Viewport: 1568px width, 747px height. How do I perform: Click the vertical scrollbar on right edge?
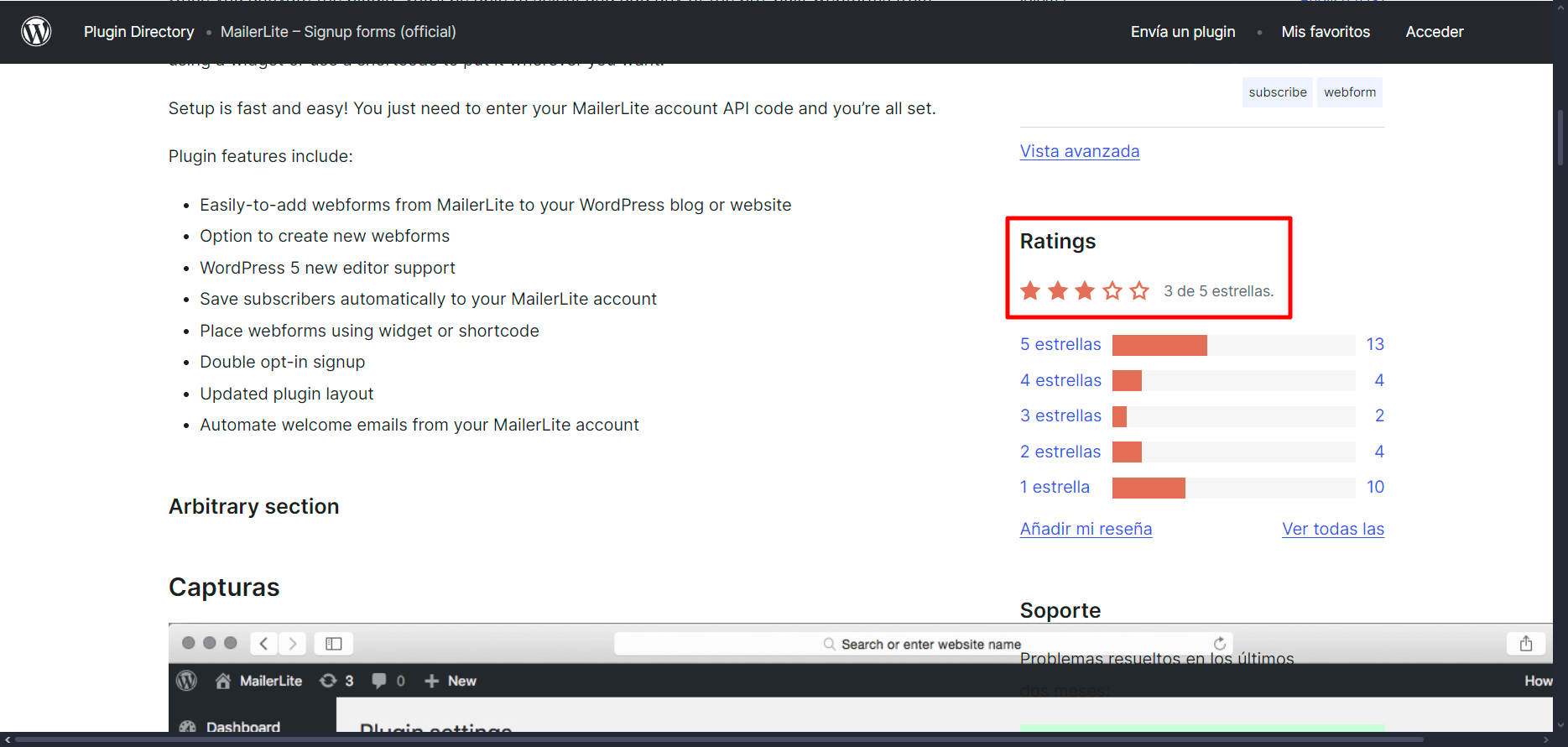point(1560,138)
